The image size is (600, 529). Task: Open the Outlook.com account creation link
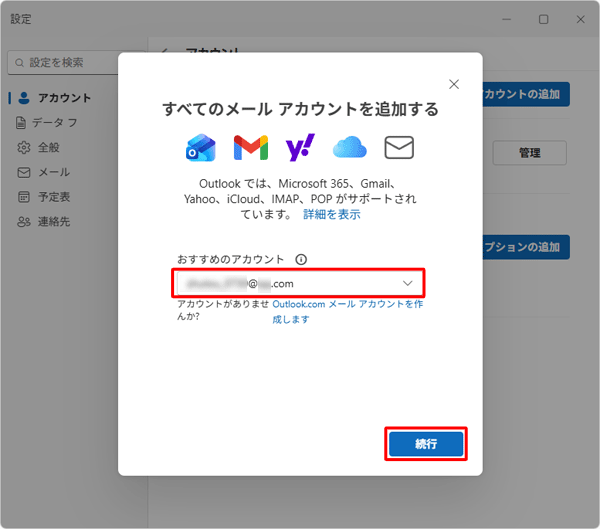[x=347, y=311]
